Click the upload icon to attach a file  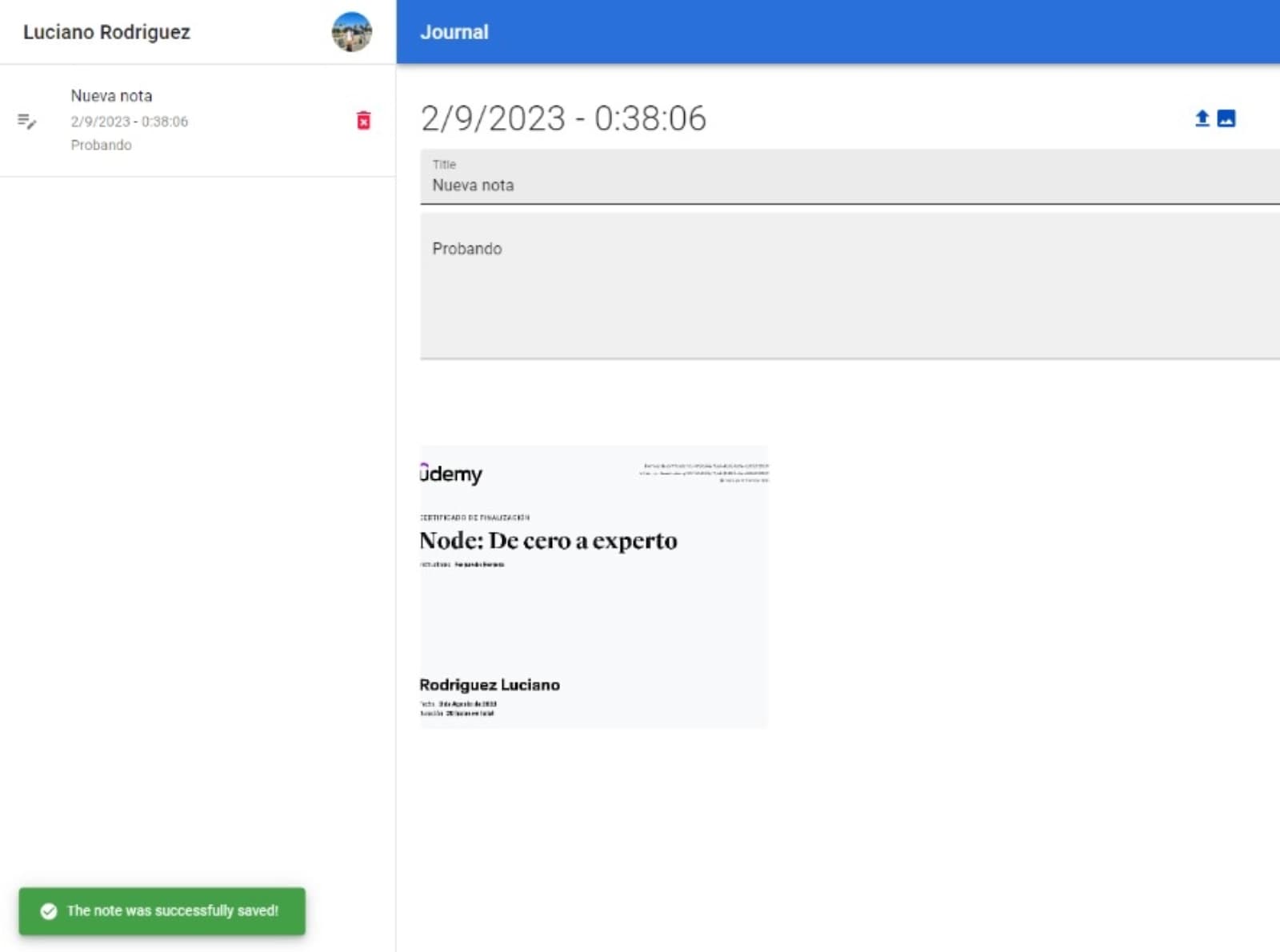[1202, 117]
